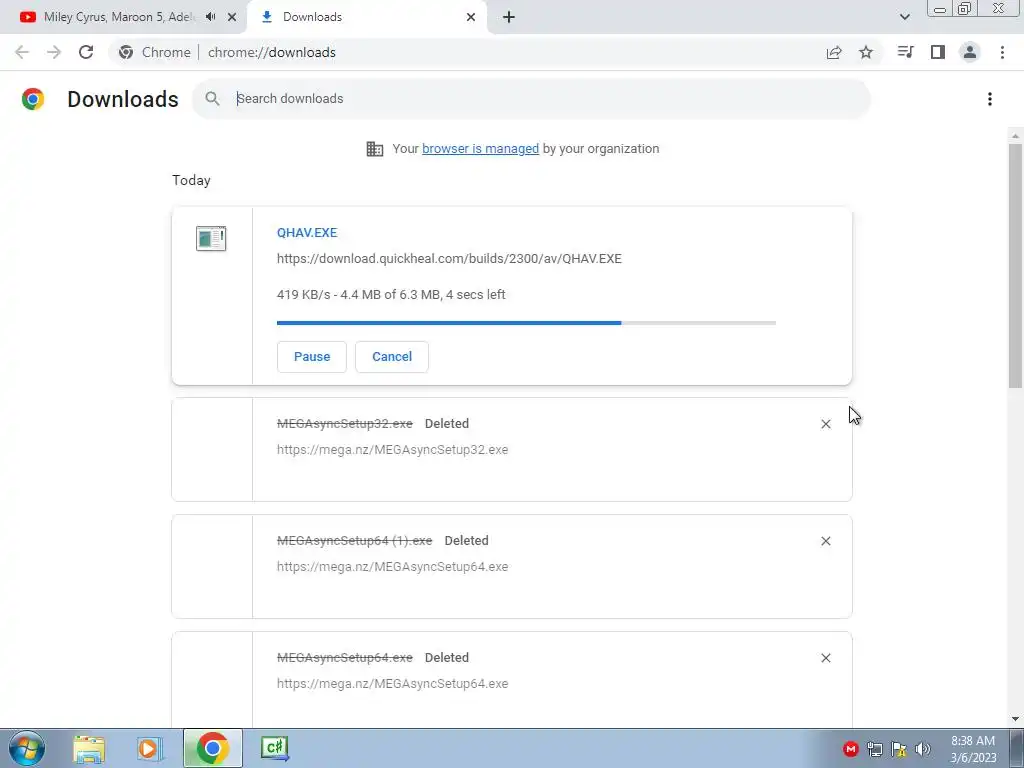The image size is (1024, 768).
Task: Click the MEGA tray icon
Action: pos(850,749)
